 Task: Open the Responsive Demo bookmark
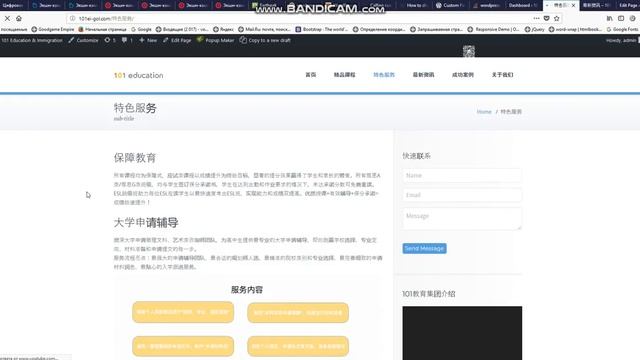[x=493, y=29]
